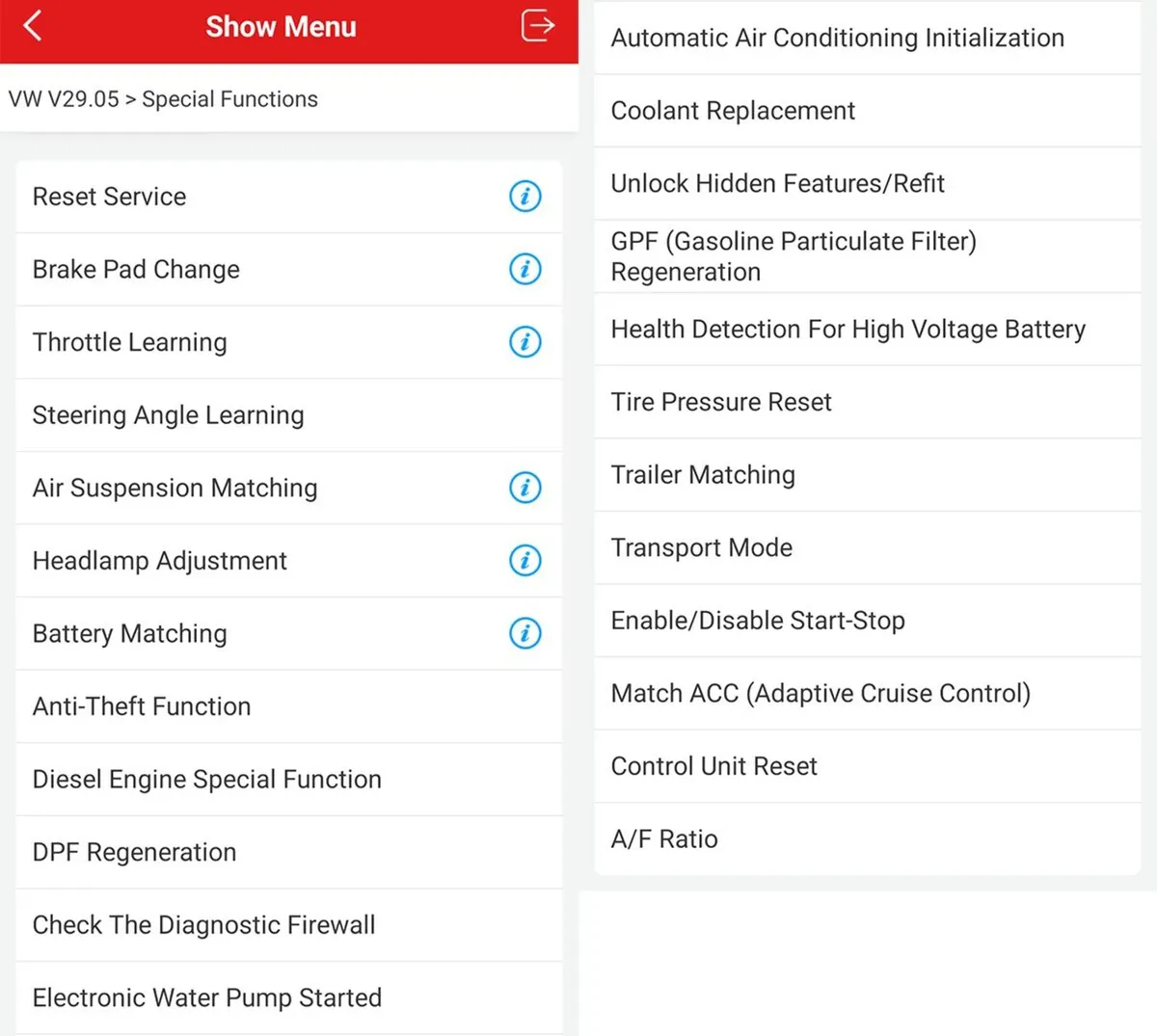Select Steering Angle Learning function
Viewport: 1157px width, 1036px height.
click(x=169, y=415)
